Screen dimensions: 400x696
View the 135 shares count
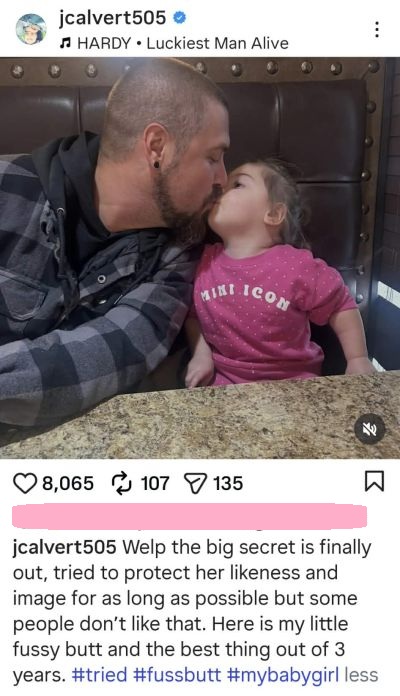pyautogui.click(x=228, y=483)
